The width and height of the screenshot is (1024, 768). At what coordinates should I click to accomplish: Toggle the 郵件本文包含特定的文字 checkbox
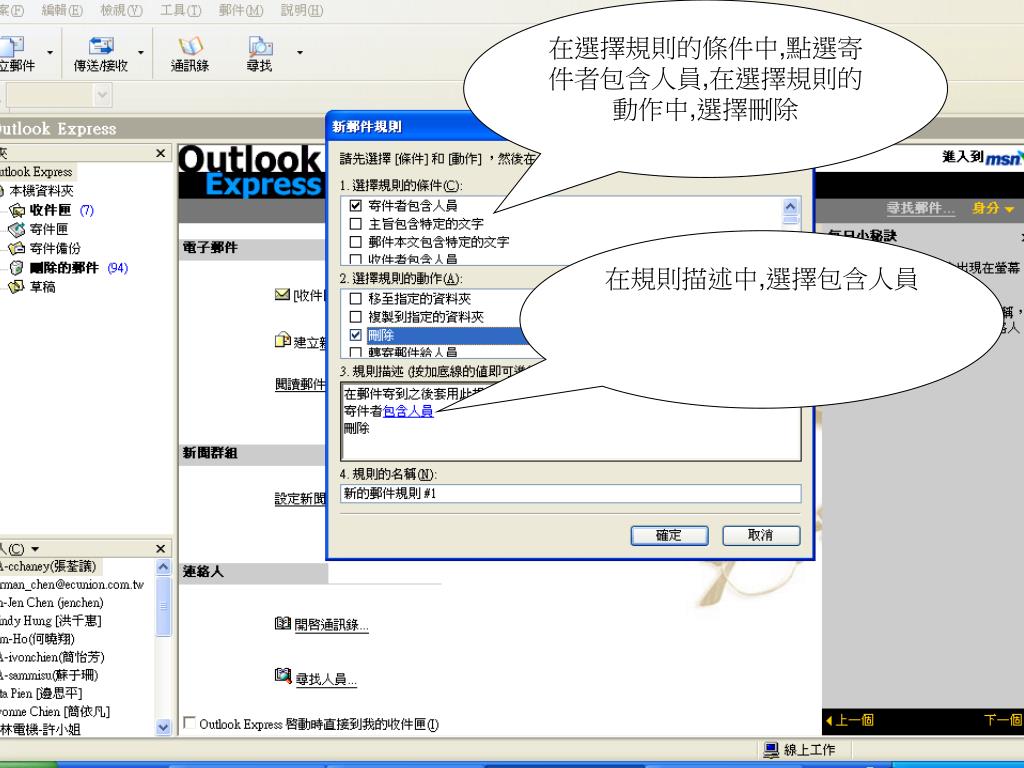pos(355,242)
